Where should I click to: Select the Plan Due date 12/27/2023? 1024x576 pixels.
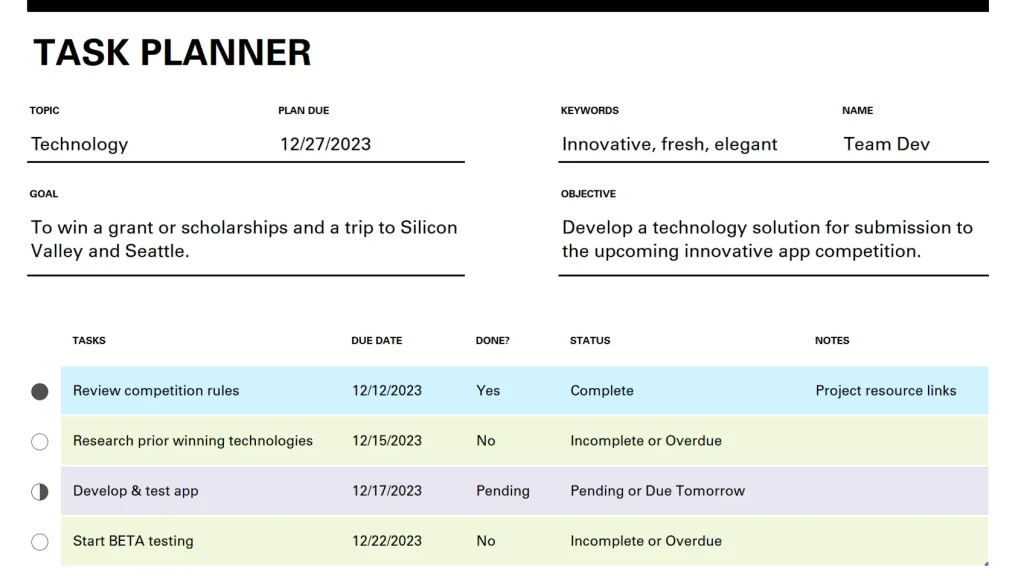(x=325, y=144)
